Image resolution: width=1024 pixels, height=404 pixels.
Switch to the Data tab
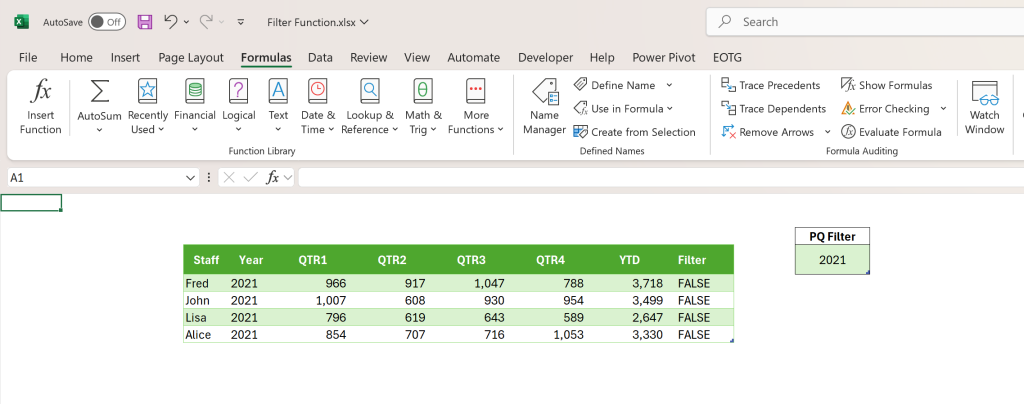[x=320, y=57]
